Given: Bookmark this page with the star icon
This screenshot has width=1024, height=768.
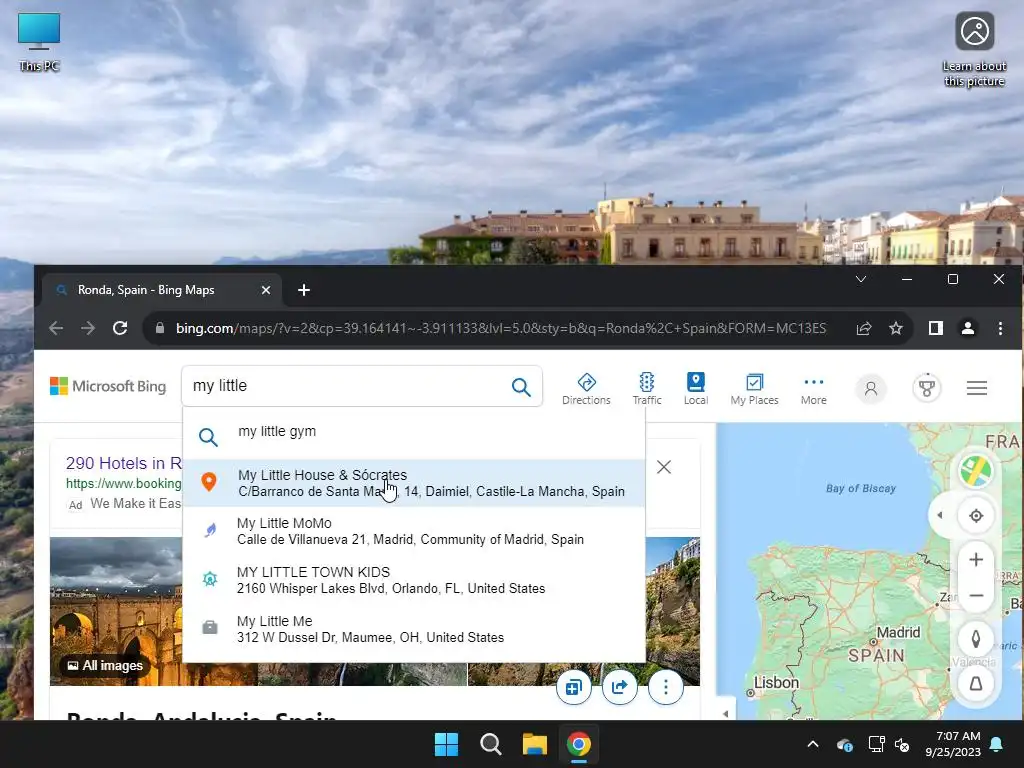Looking at the screenshot, I should 895,328.
